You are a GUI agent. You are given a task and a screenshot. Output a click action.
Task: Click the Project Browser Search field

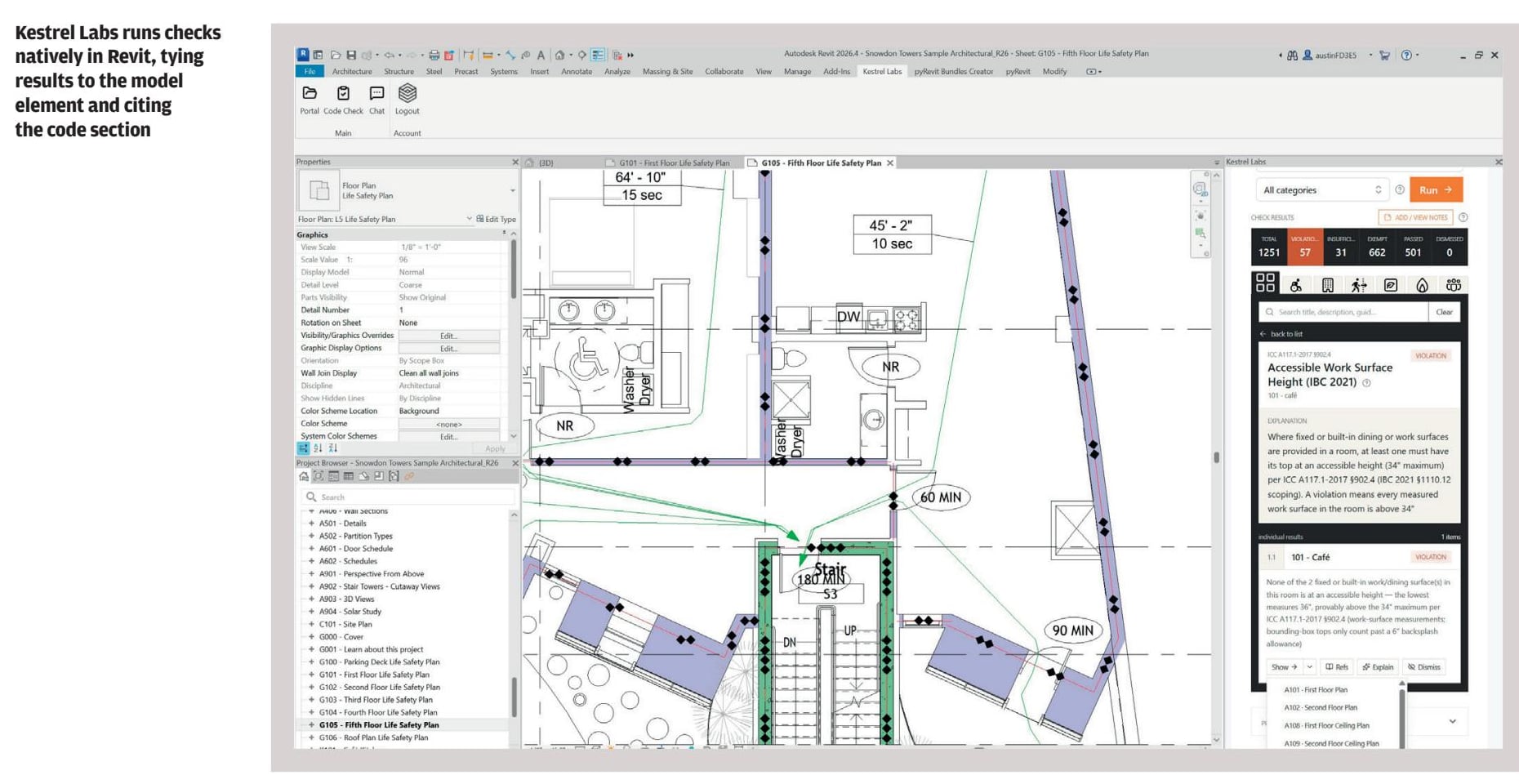[x=408, y=497]
